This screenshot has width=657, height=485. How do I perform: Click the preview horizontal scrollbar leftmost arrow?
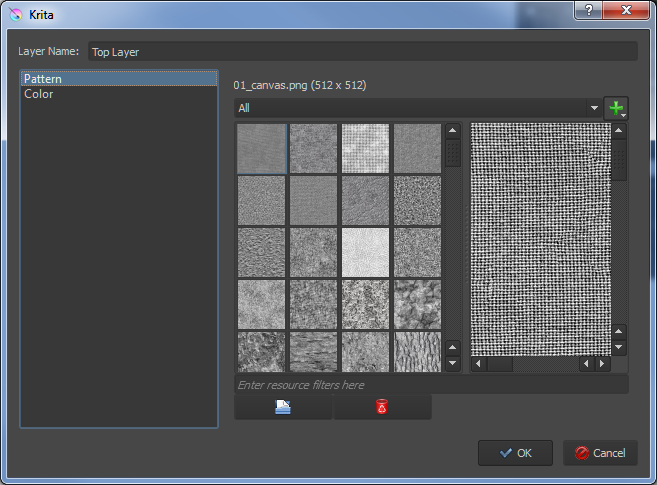pos(479,364)
